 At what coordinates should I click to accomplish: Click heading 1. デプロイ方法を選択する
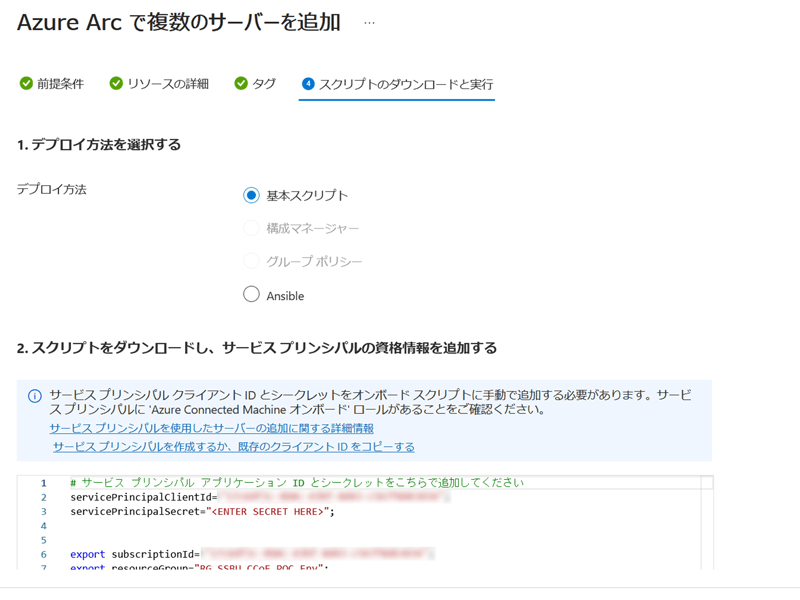(99, 145)
